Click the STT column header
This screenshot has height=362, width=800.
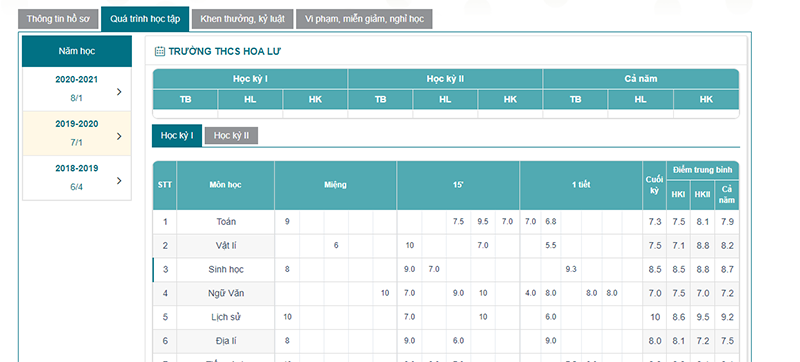point(165,185)
